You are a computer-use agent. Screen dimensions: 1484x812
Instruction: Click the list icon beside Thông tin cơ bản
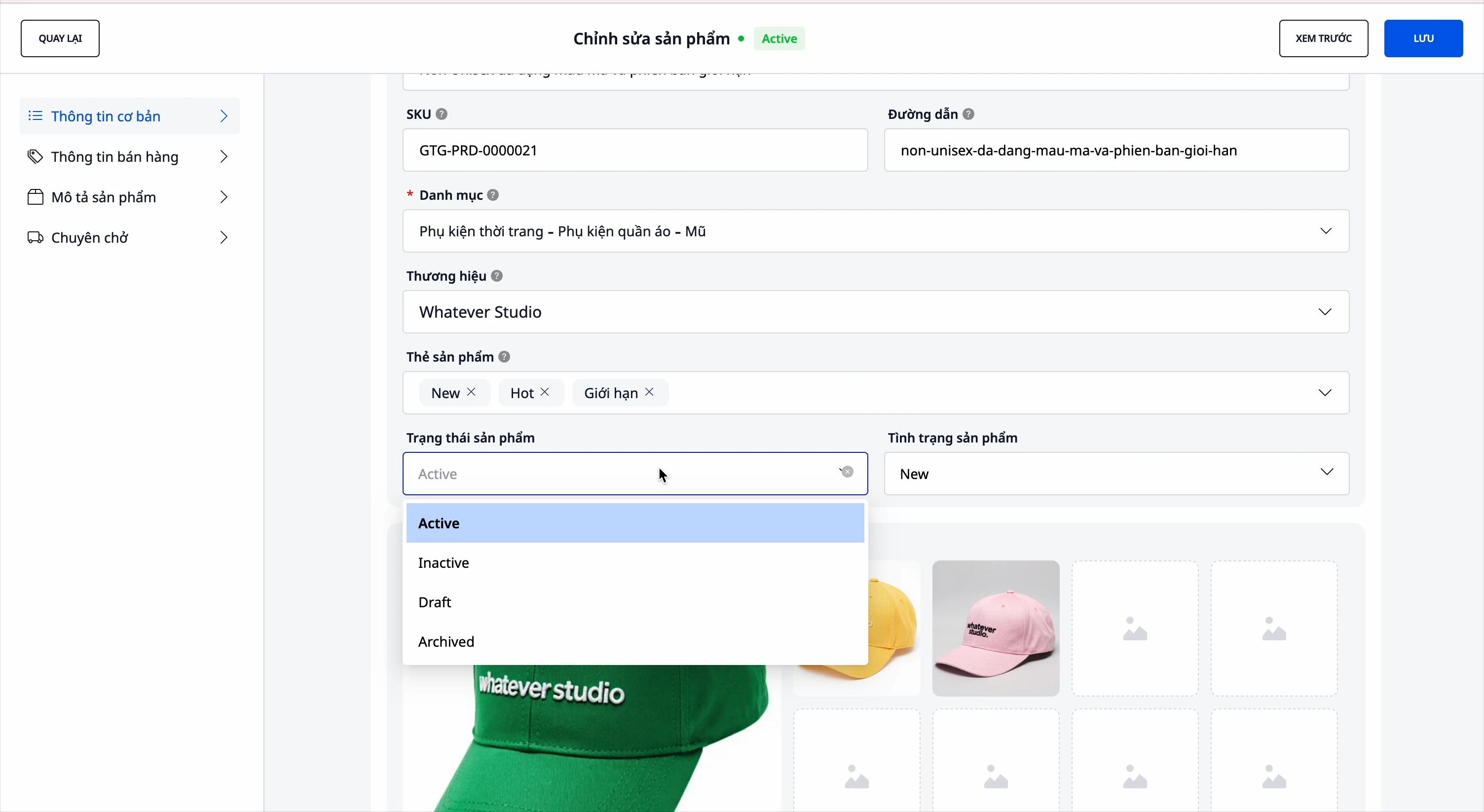tap(35, 116)
